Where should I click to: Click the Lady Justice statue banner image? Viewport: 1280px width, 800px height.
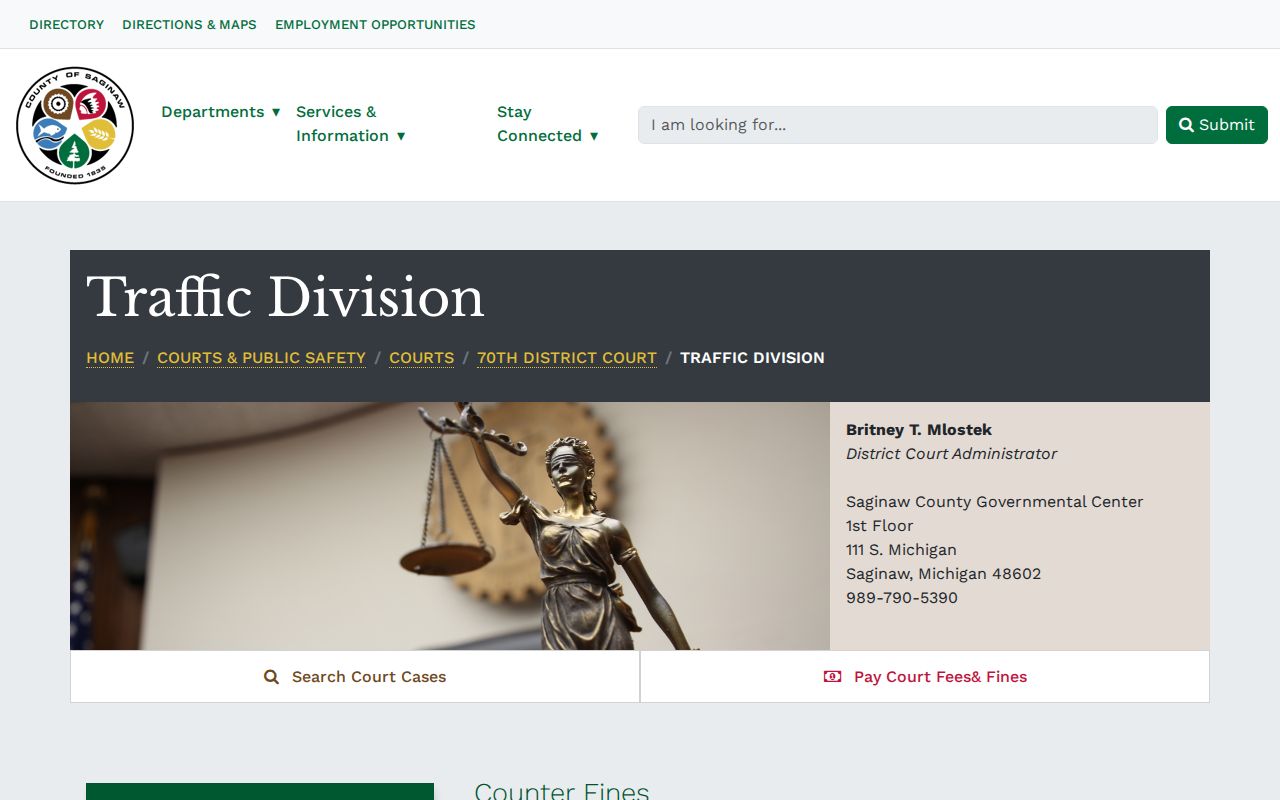[x=450, y=526]
